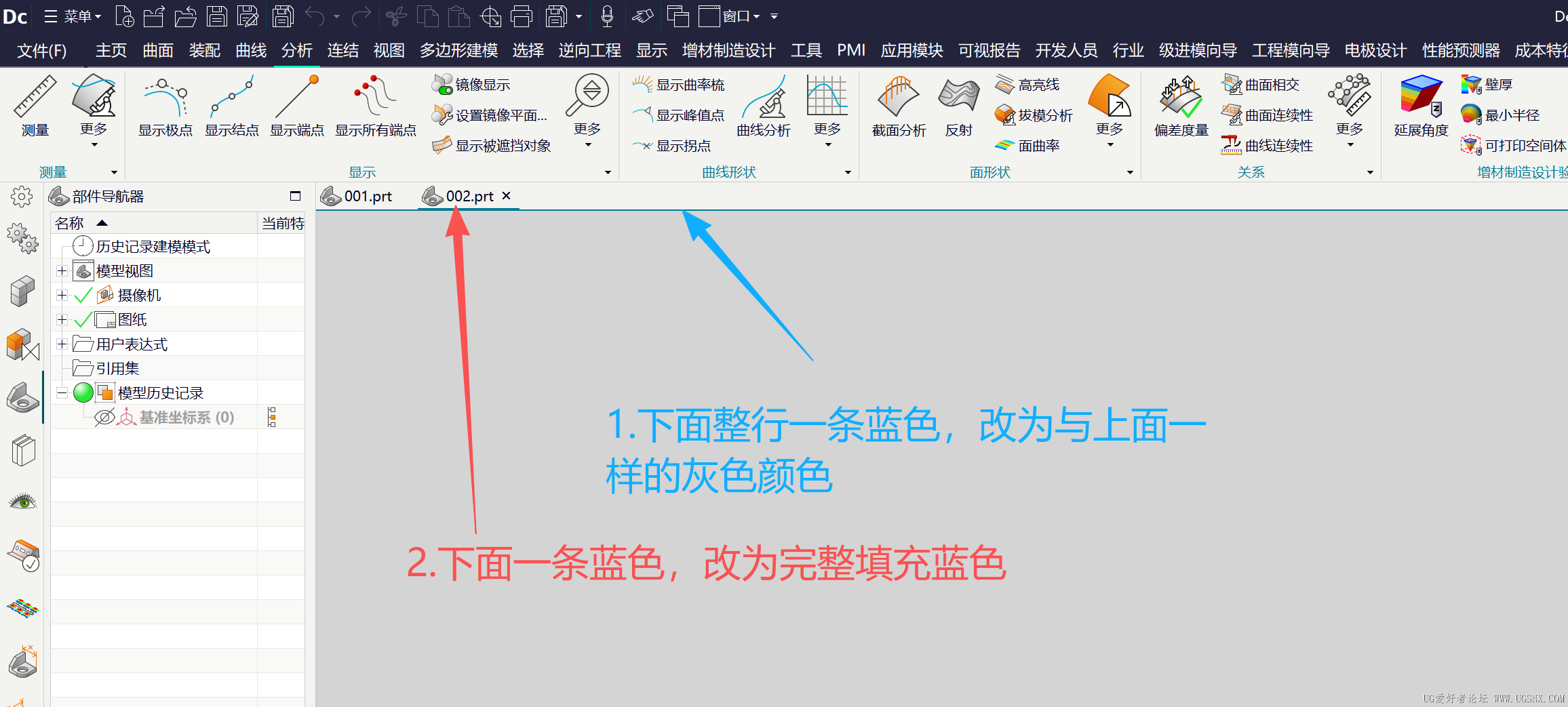Collapse the 模型历史记录 tree node
This screenshot has height=707, width=1568.
[62, 392]
